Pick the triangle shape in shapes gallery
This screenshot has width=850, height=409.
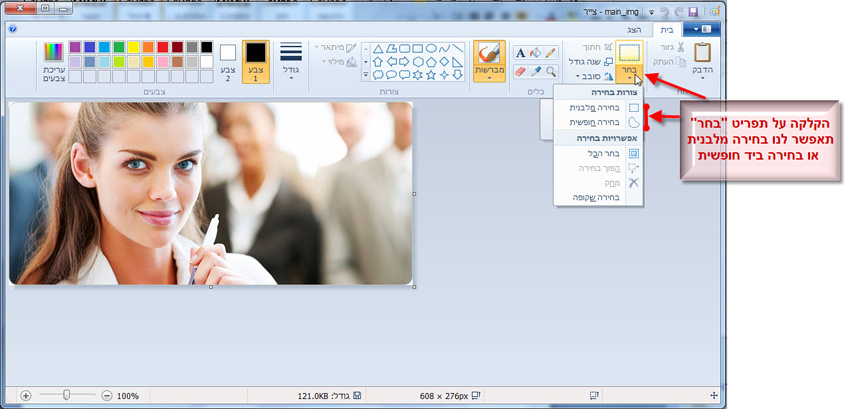(x=378, y=48)
